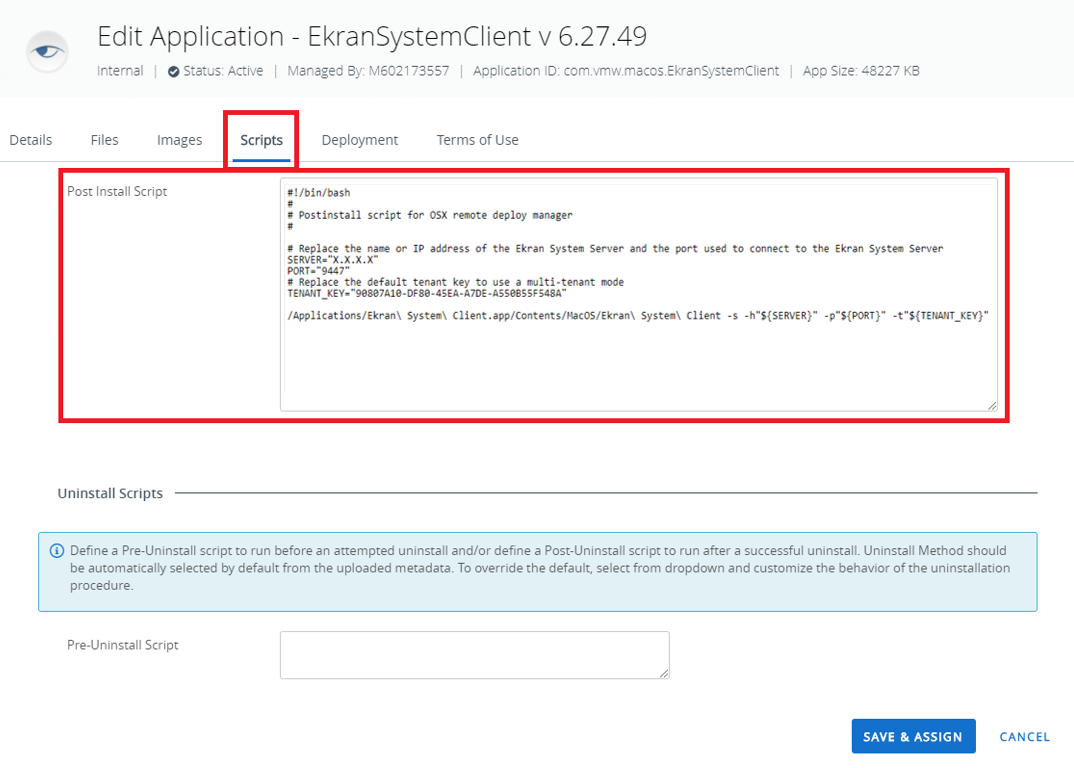Viewport: 1074px width, 768px height.
Task: Focus the Pre-Uninstall Script text box
Action: (x=474, y=655)
